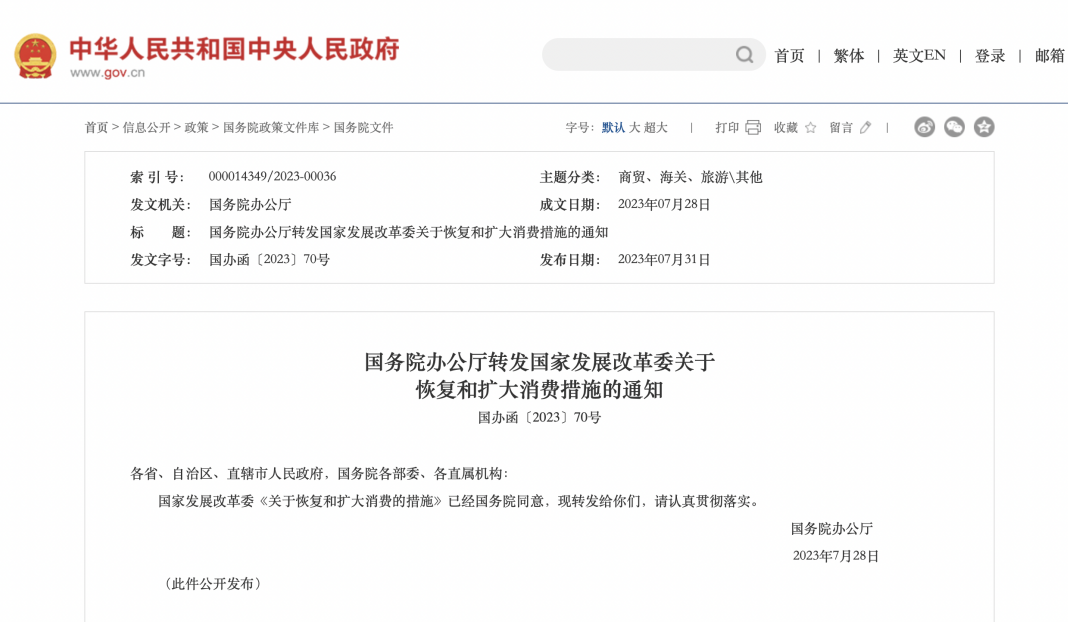Click the search magnifier icon
This screenshot has height=623, width=1068.
pyautogui.click(x=744, y=54)
